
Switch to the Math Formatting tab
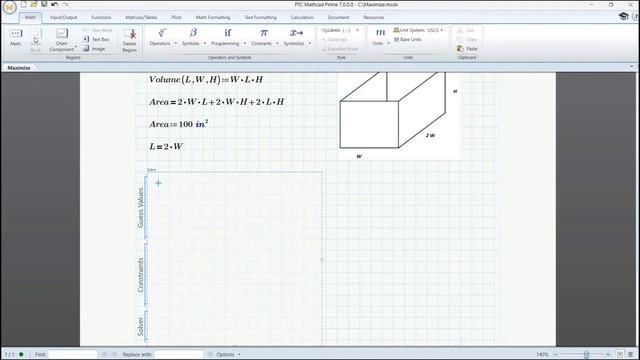pos(213,18)
